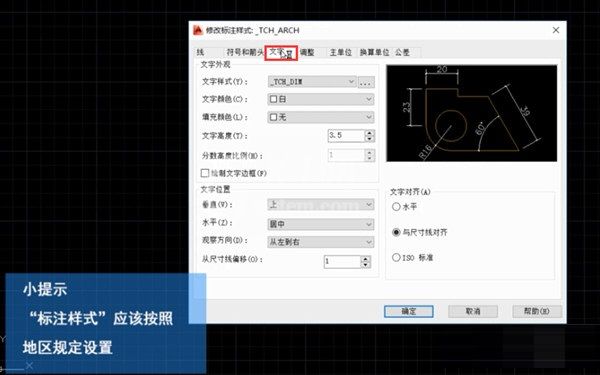Close the 修改标注样式 dialog

556,30
